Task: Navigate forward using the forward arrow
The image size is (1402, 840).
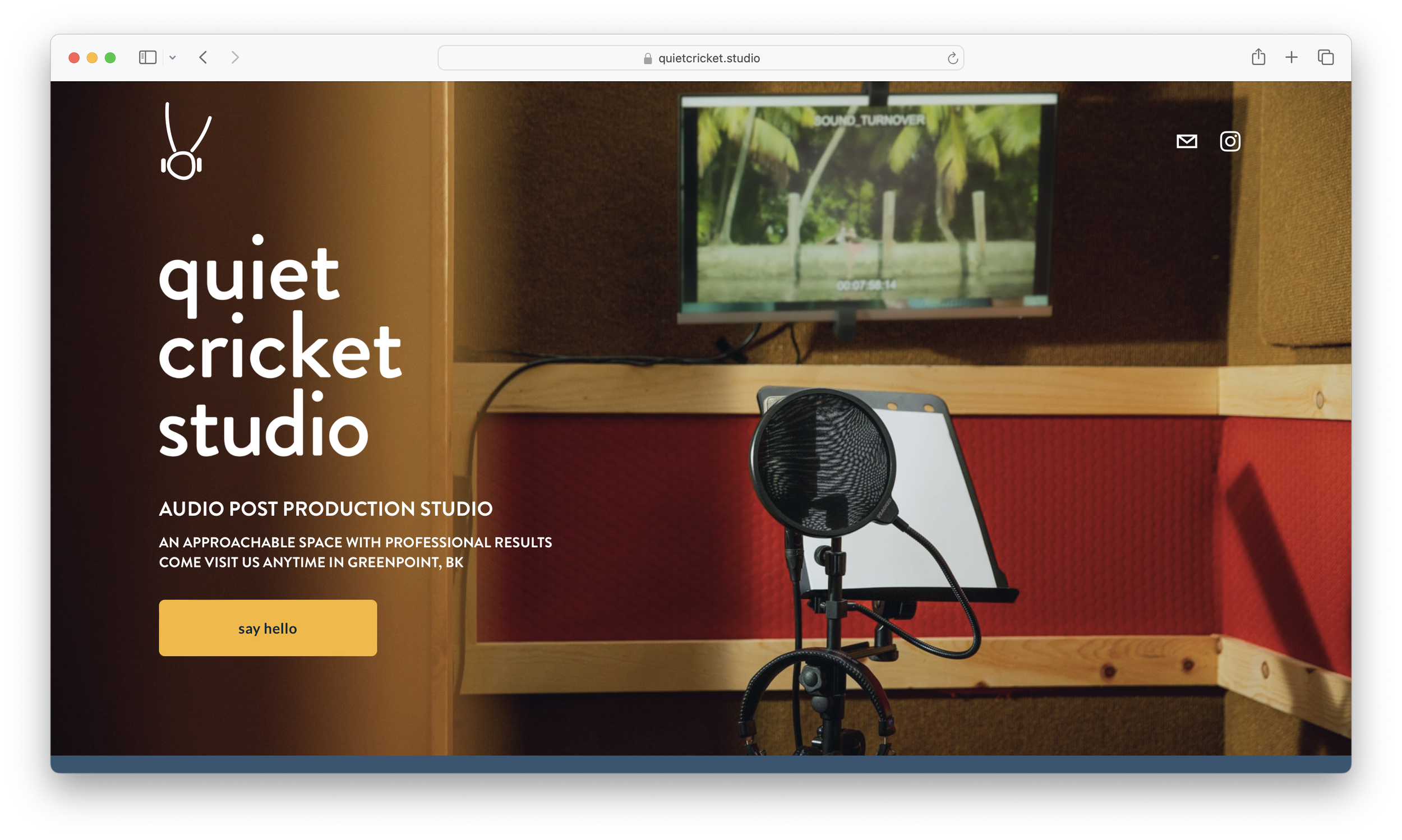Action: (236, 57)
